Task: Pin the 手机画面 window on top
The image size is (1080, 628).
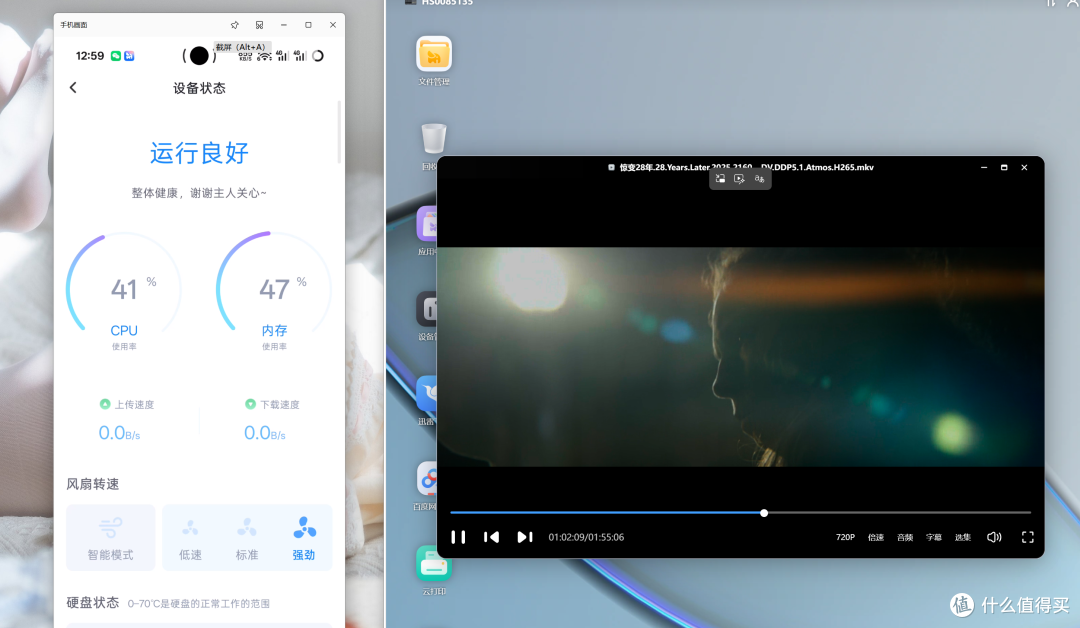Action: (235, 25)
